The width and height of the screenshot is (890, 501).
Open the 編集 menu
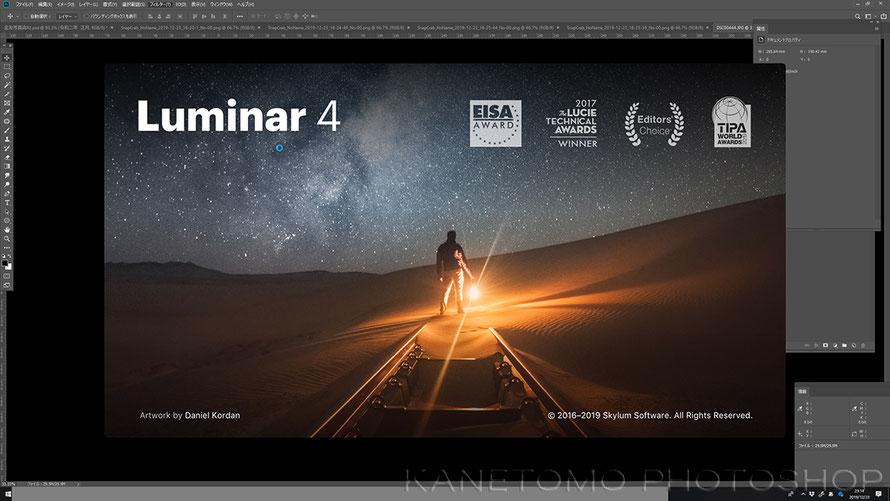point(45,4)
